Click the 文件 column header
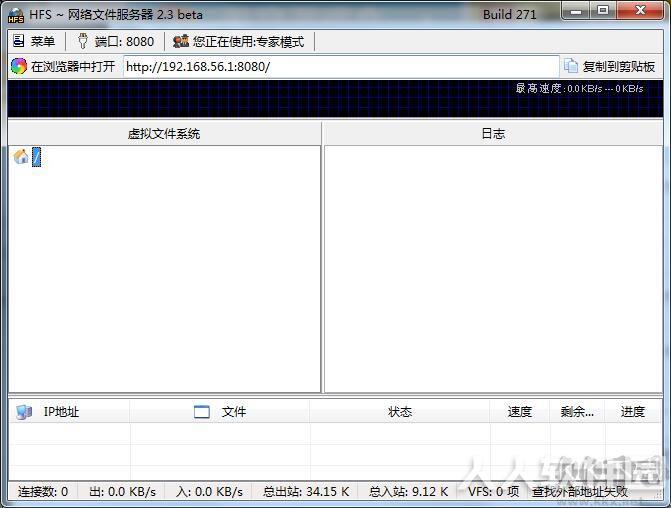The width and height of the screenshot is (671, 508). pyautogui.click(x=220, y=412)
